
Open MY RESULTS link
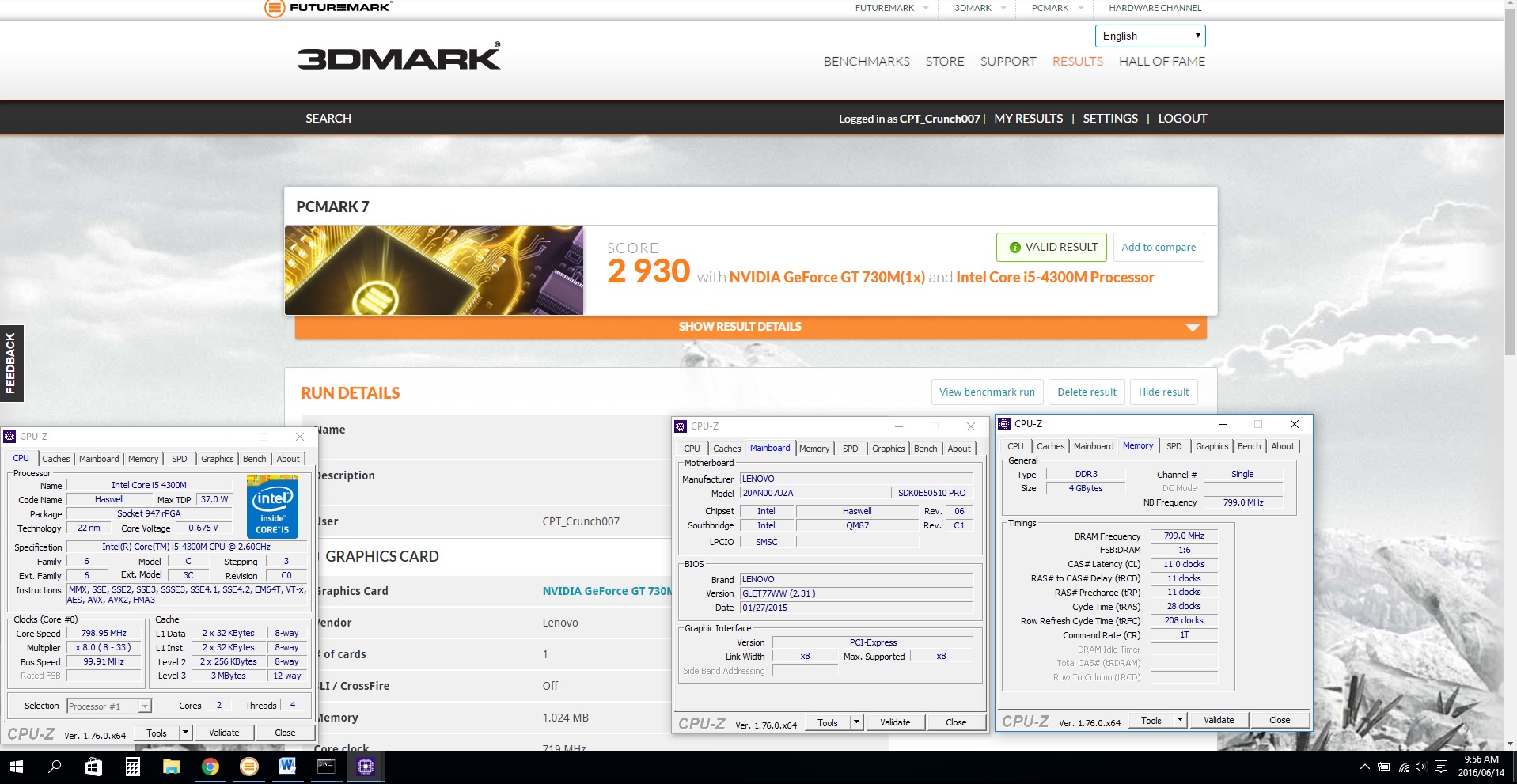pos(1028,119)
